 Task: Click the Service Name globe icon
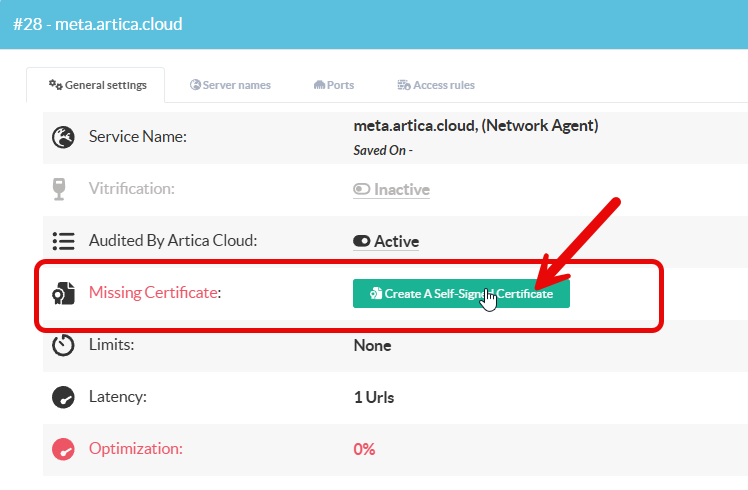point(63,137)
